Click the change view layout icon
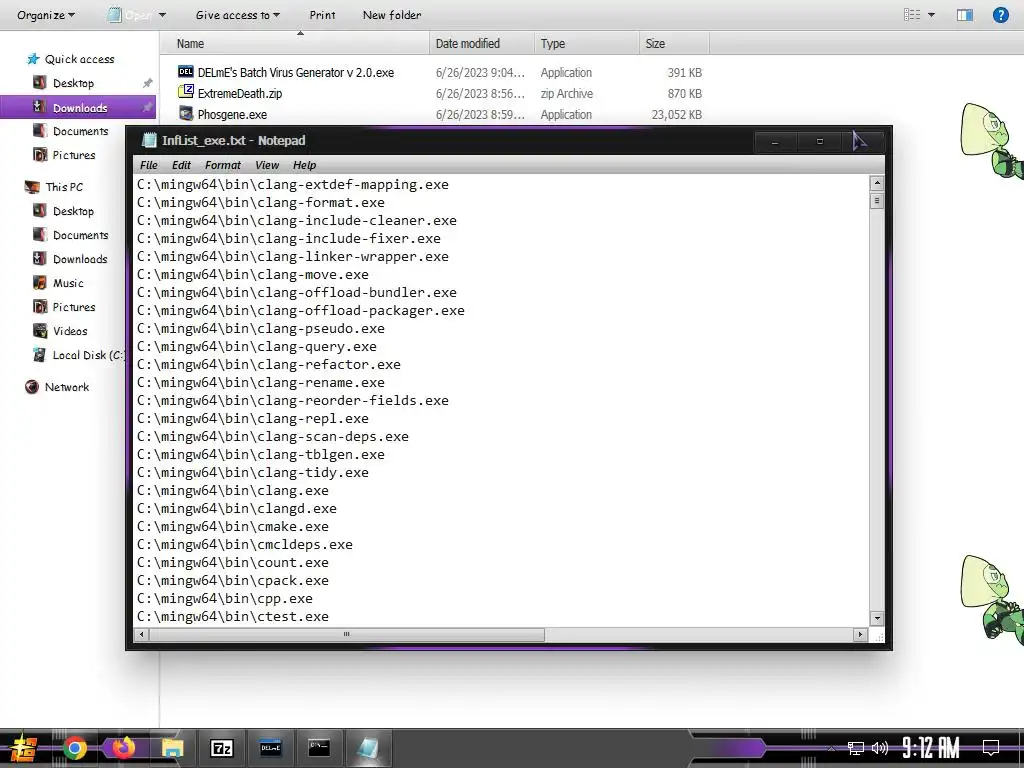Viewport: 1024px width, 768px height. 912,14
